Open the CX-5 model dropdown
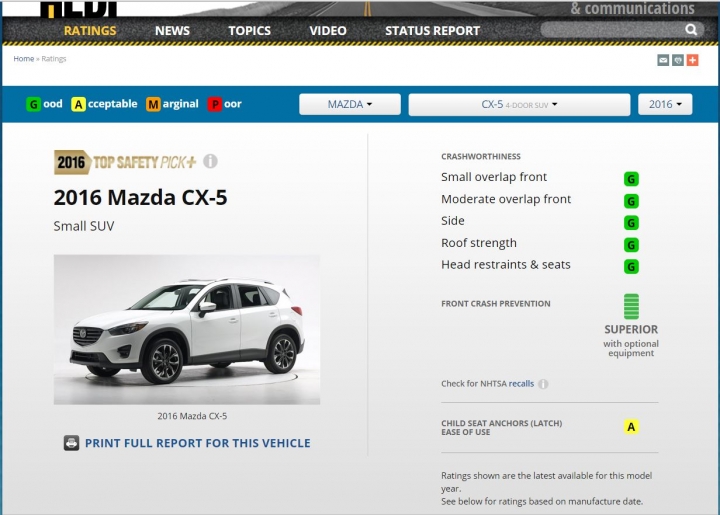This screenshot has height=515, width=720. [519, 104]
